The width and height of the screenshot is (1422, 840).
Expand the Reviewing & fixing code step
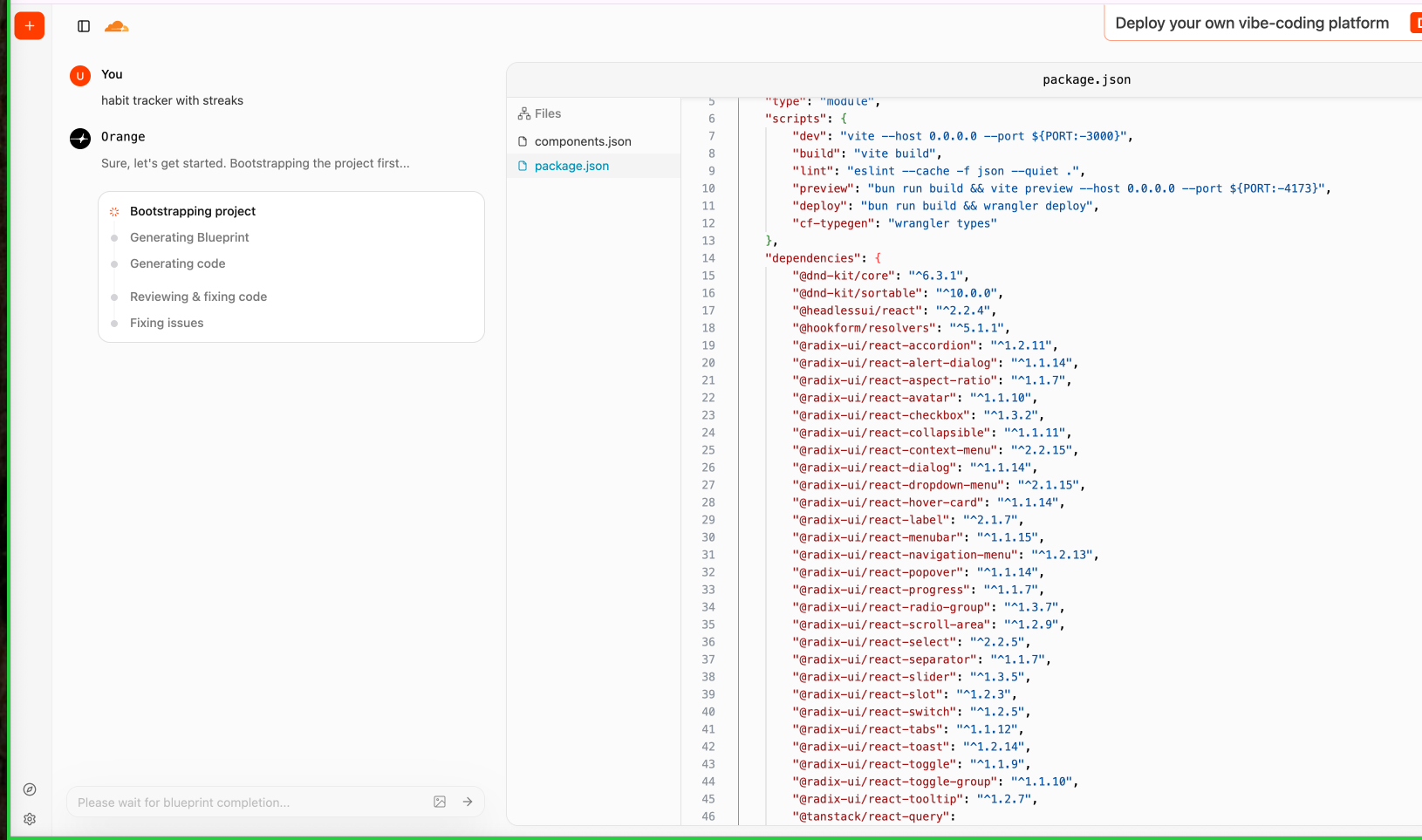pos(198,297)
